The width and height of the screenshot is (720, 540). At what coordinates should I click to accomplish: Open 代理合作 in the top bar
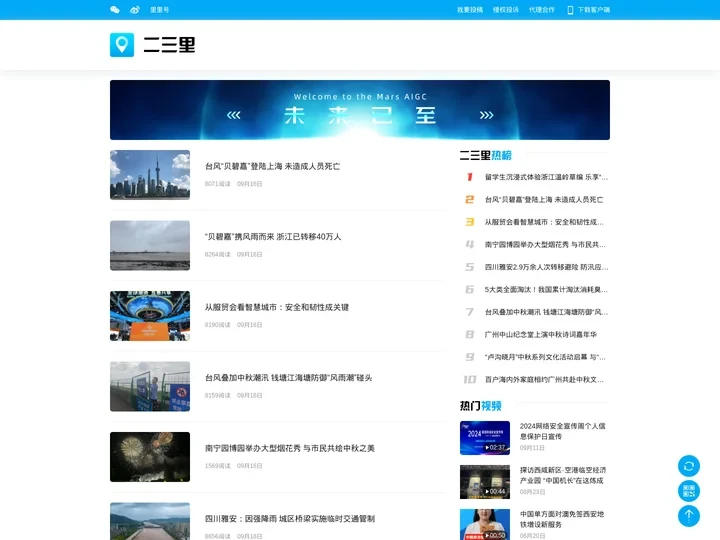click(542, 10)
